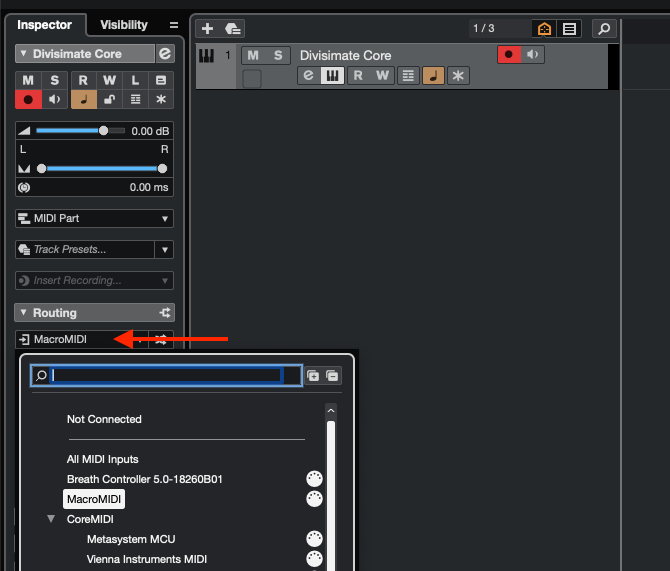
Task: Open the Track Presets dropdown arrow
Action: point(164,249)
